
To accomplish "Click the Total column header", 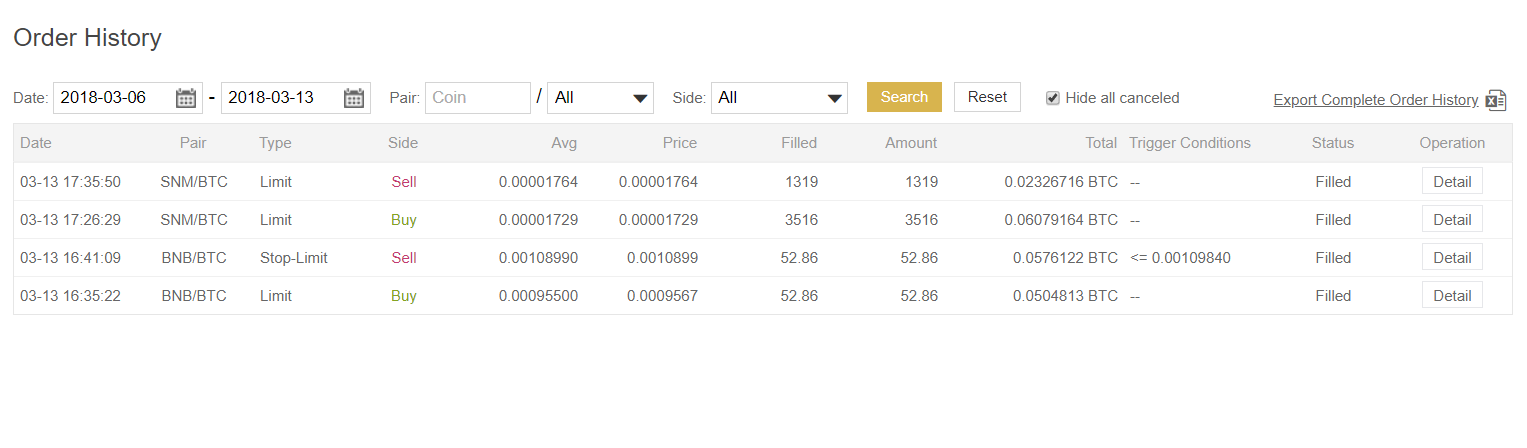I will point(1100,143).
